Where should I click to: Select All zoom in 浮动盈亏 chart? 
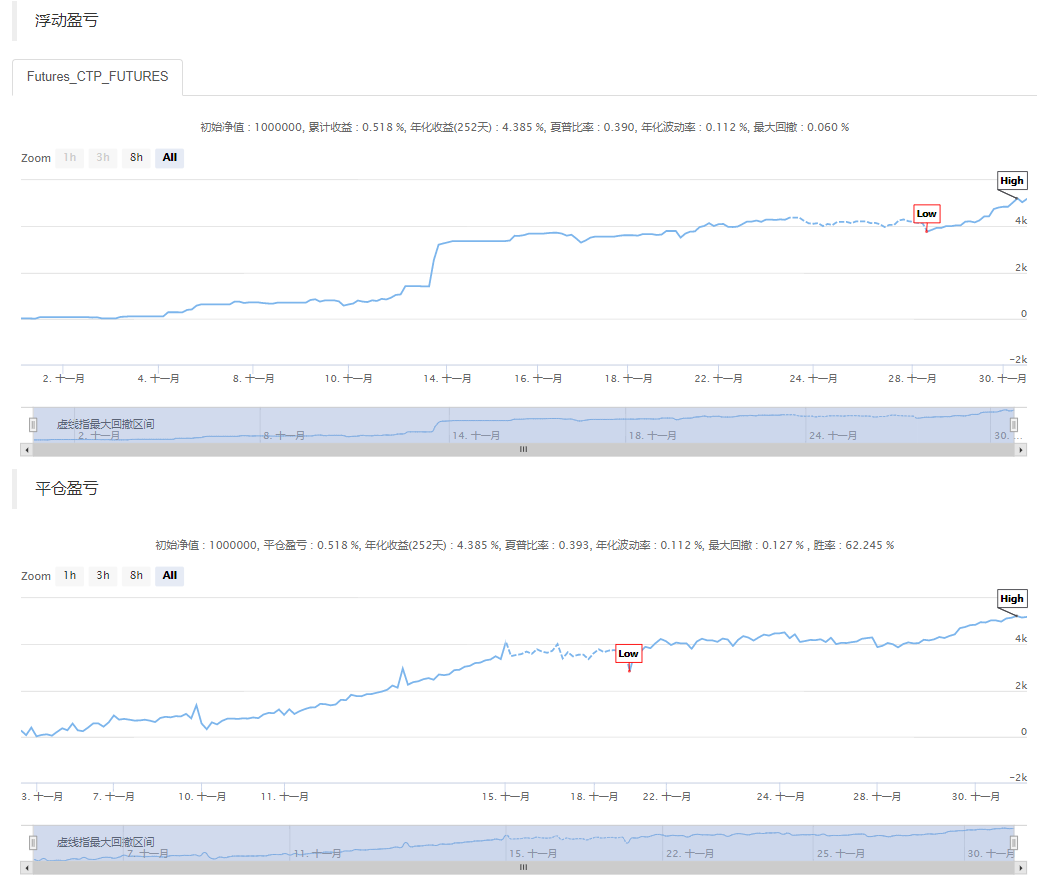pyautogui.click(x=170, y=157)
